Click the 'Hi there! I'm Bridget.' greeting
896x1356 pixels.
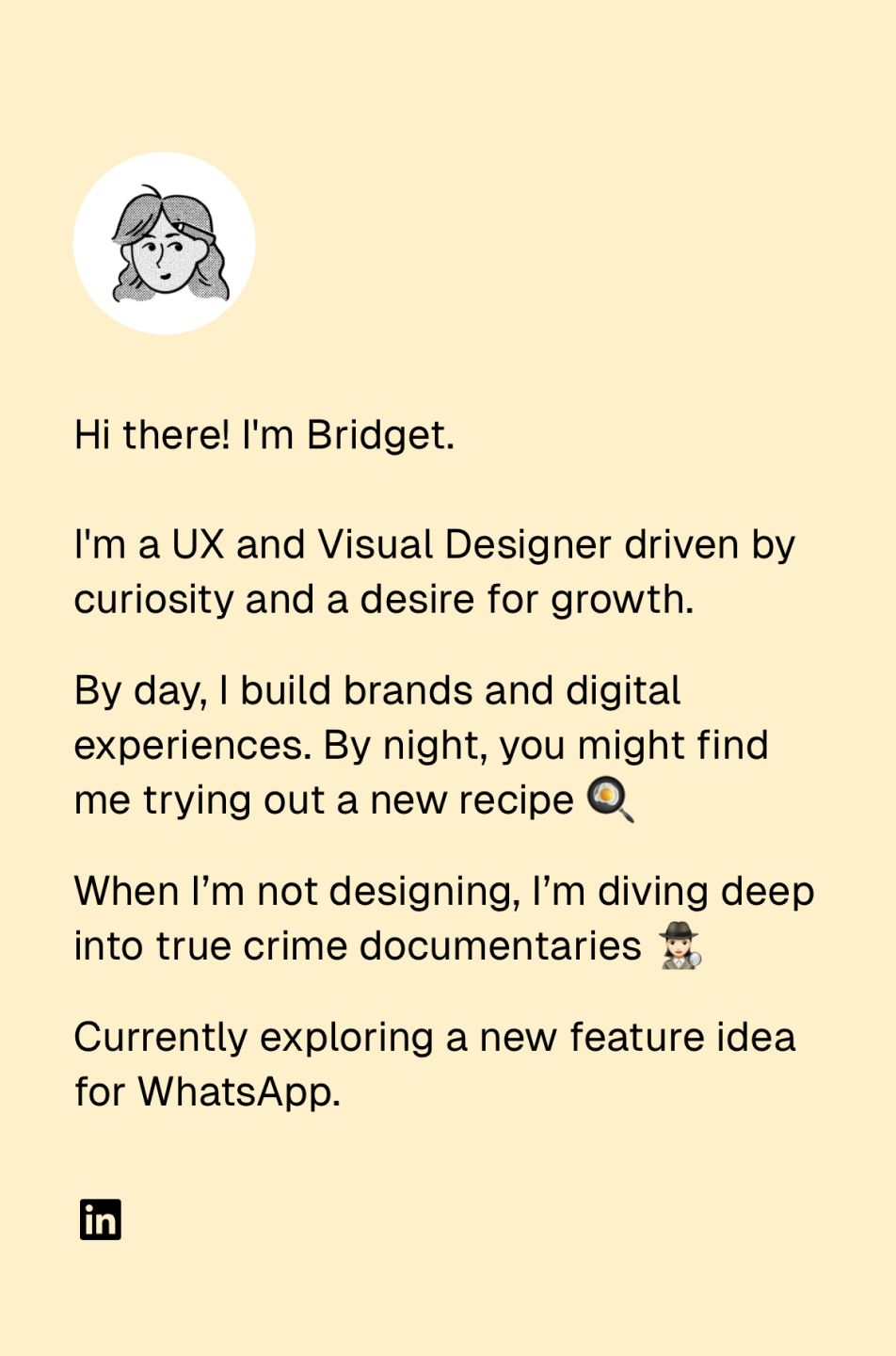pos(264,435)
